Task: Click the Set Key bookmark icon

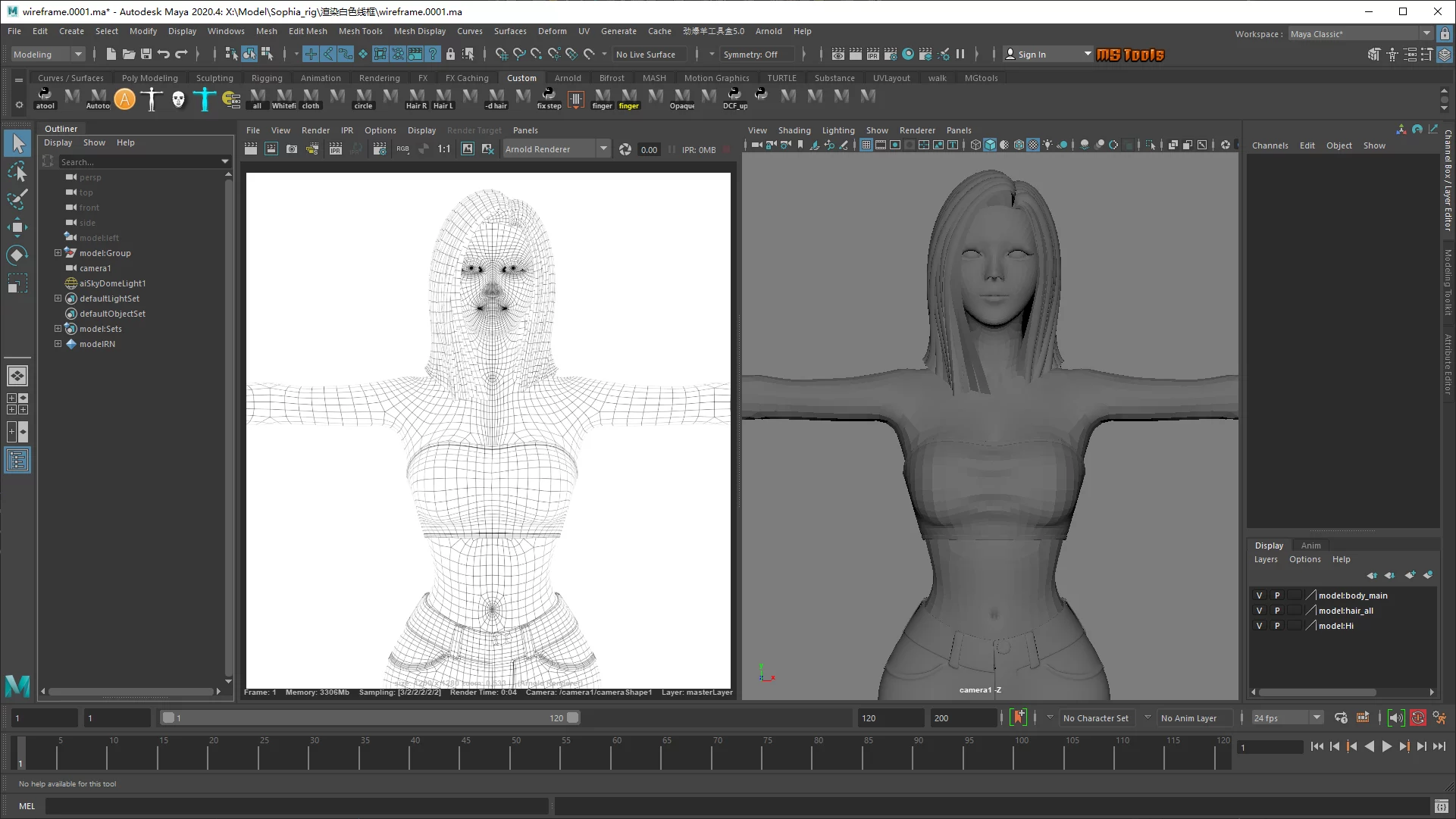Action: pyautogui.click(x=1019, y=717)
